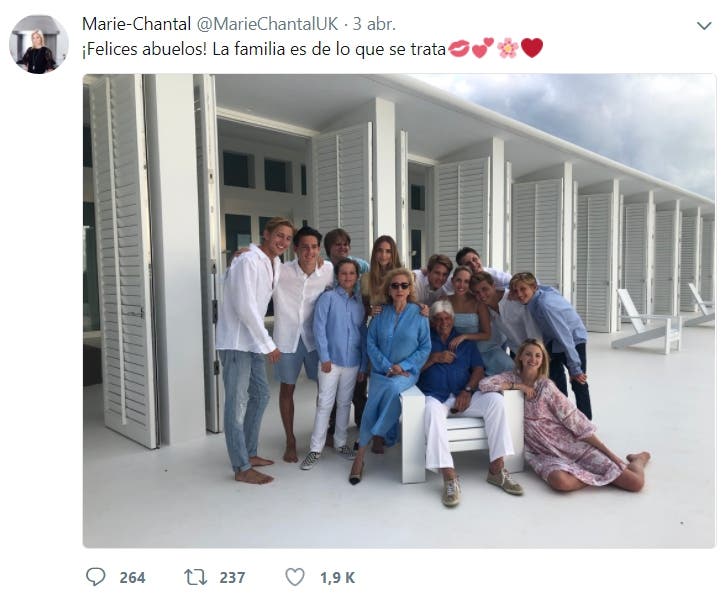Click the white louvered shutter door in photo
This screenshot has height=595, width=728.
(124, 260)
